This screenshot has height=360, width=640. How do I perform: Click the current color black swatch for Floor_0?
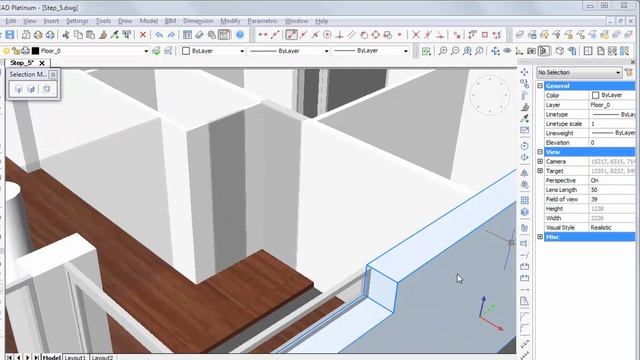pos(36,51)
